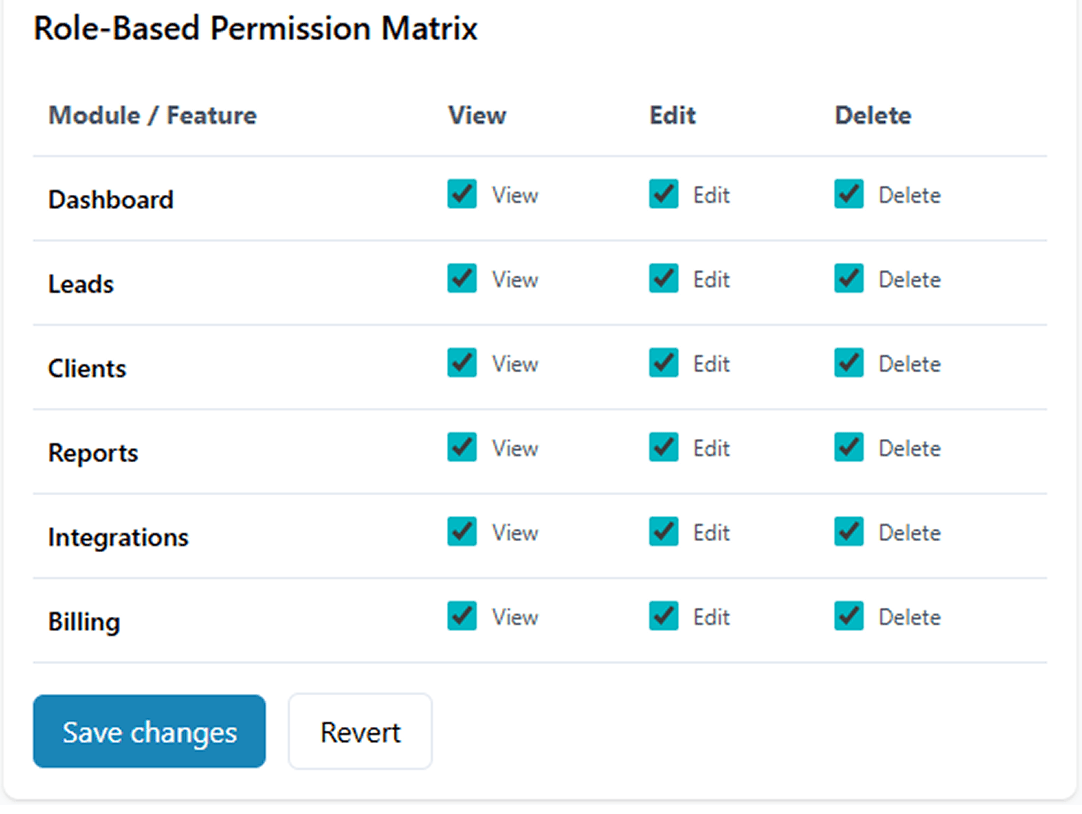Uncheck Integrations Edit checkbox
1082x814 pixels.
pos(664,532)
